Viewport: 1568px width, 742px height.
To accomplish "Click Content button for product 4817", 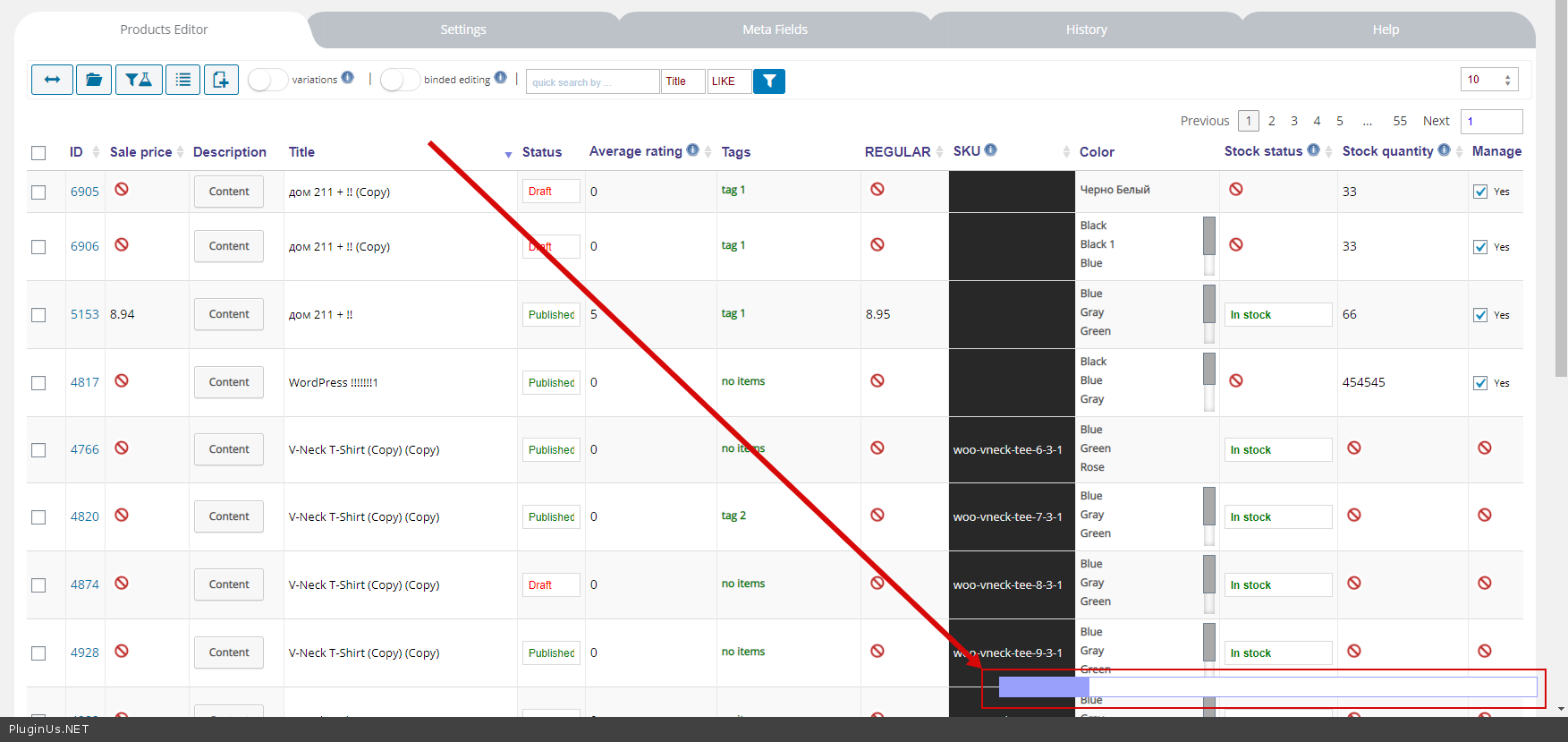I will [x=229, y=382].
